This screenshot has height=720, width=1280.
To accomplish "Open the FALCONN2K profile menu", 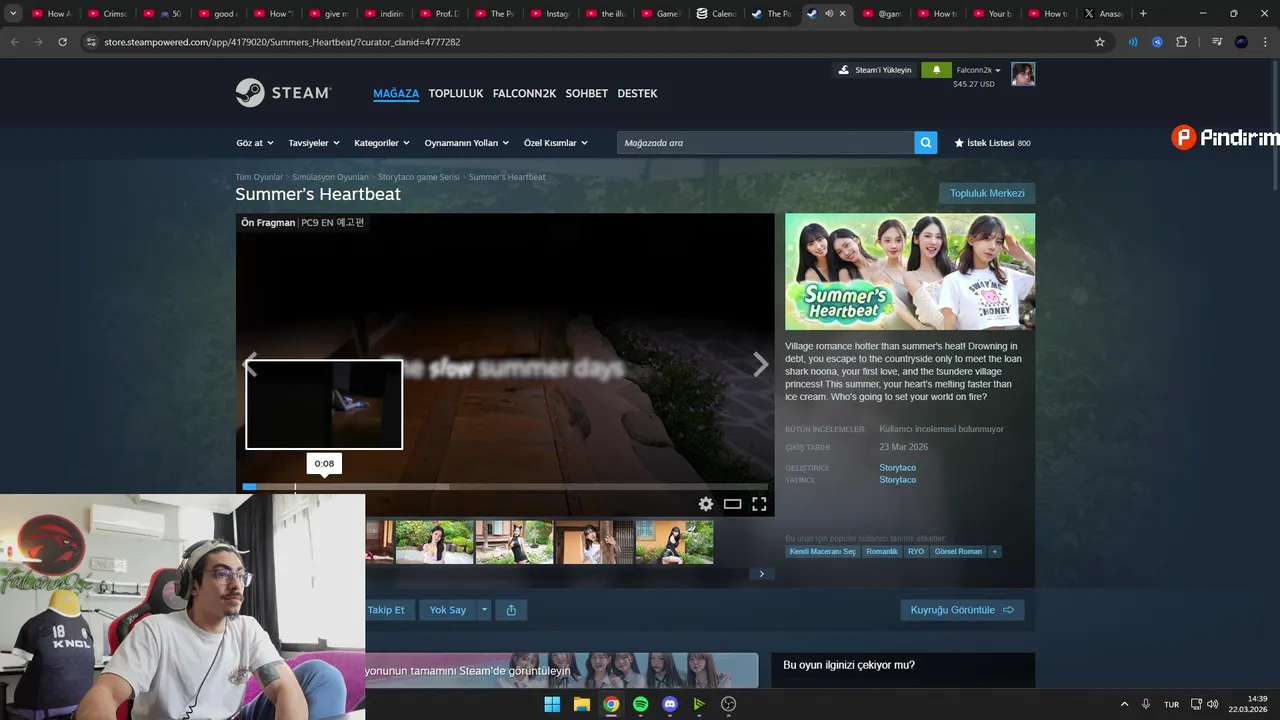I will (524, 93).
